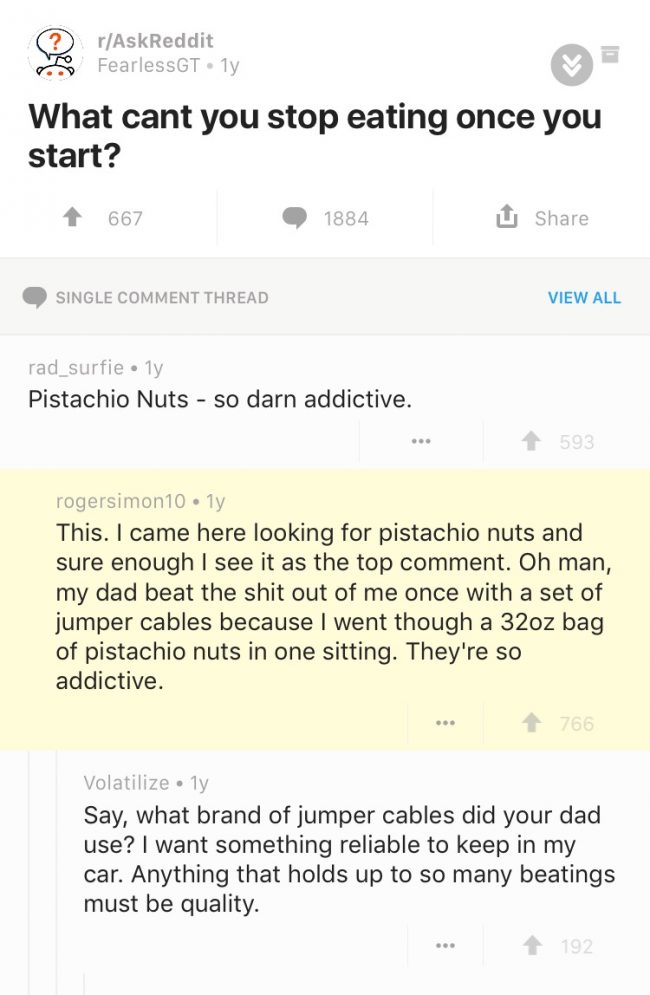This screenshot has height=995, width=650.
Task: Tap the Share icon on the post
Action: coord(507,217)
